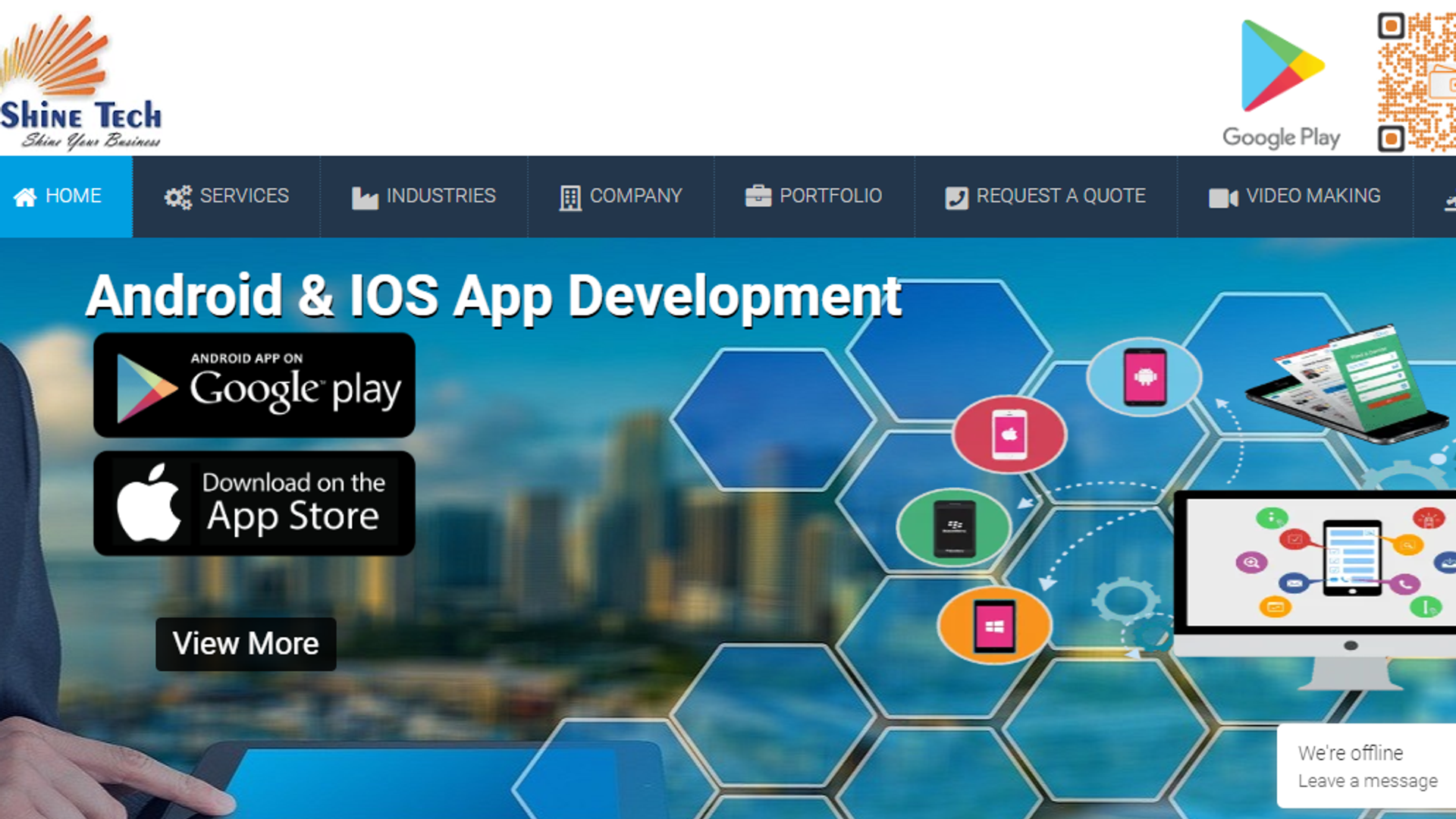Select the Android phone icon in blue circle
Image resolution: width=1456 pixels, height=819 pixels.
[1144, 377]
